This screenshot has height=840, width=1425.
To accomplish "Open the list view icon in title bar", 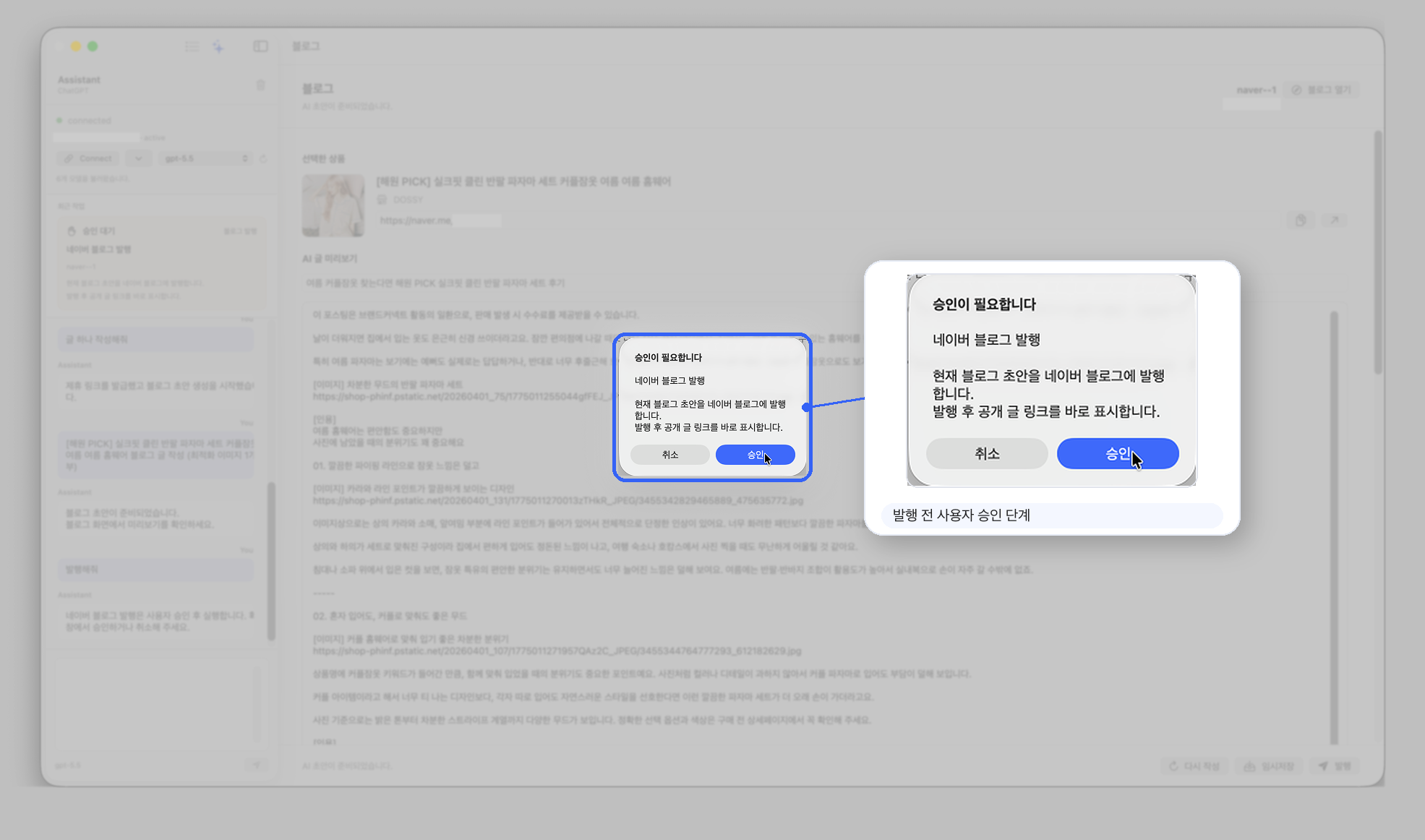I will [x=192, y=46].
